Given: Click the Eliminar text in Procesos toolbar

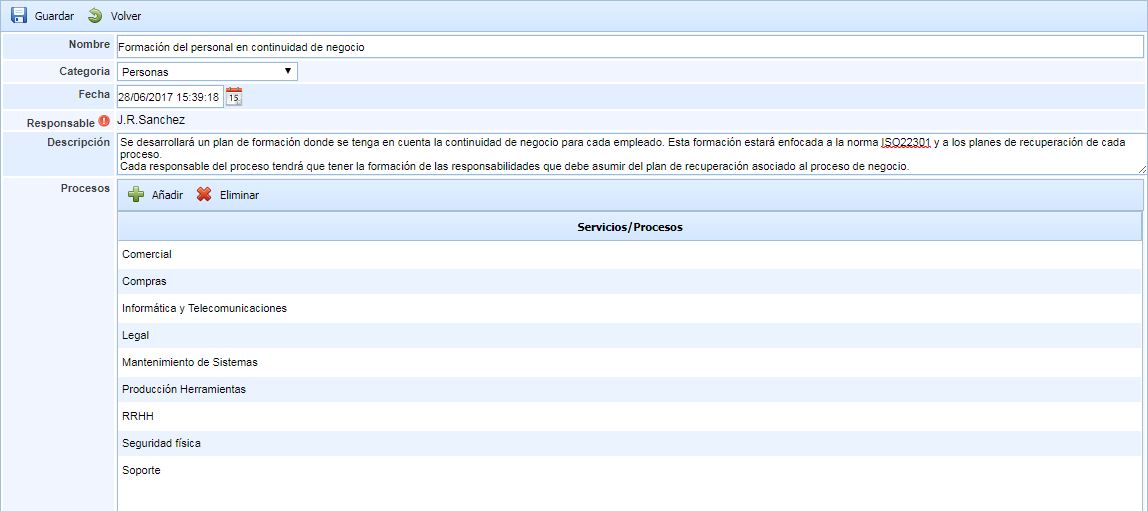Looking at the screenshot, I should (x=239, y=195).
